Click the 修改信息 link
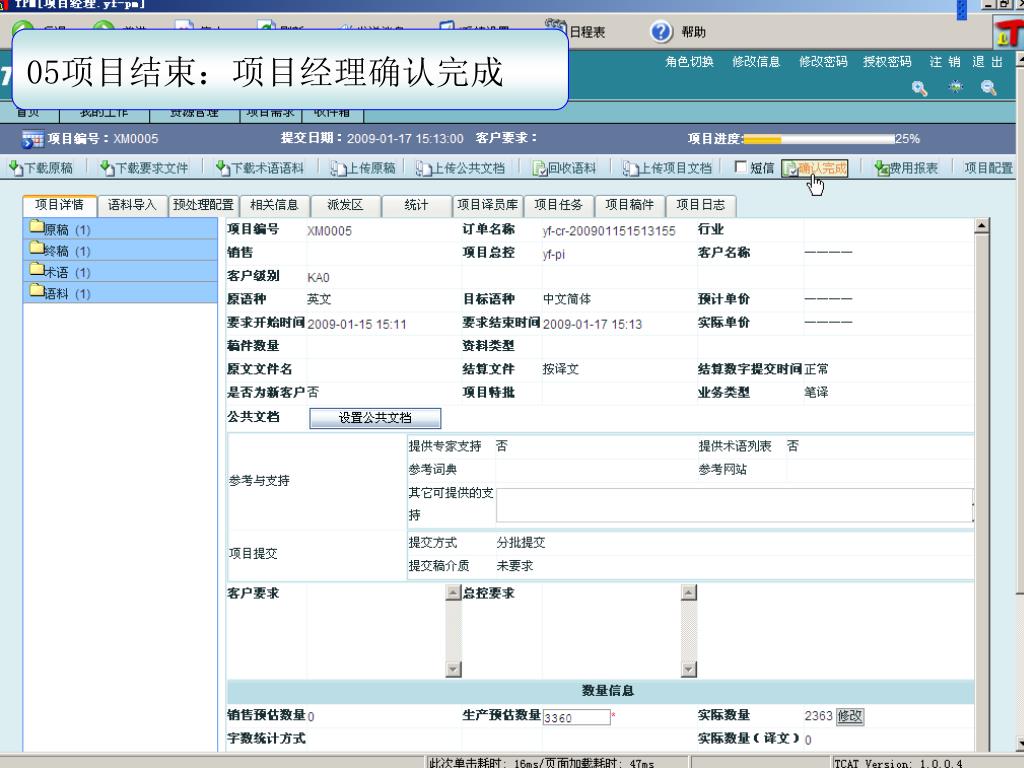 [x=756, y=62]
